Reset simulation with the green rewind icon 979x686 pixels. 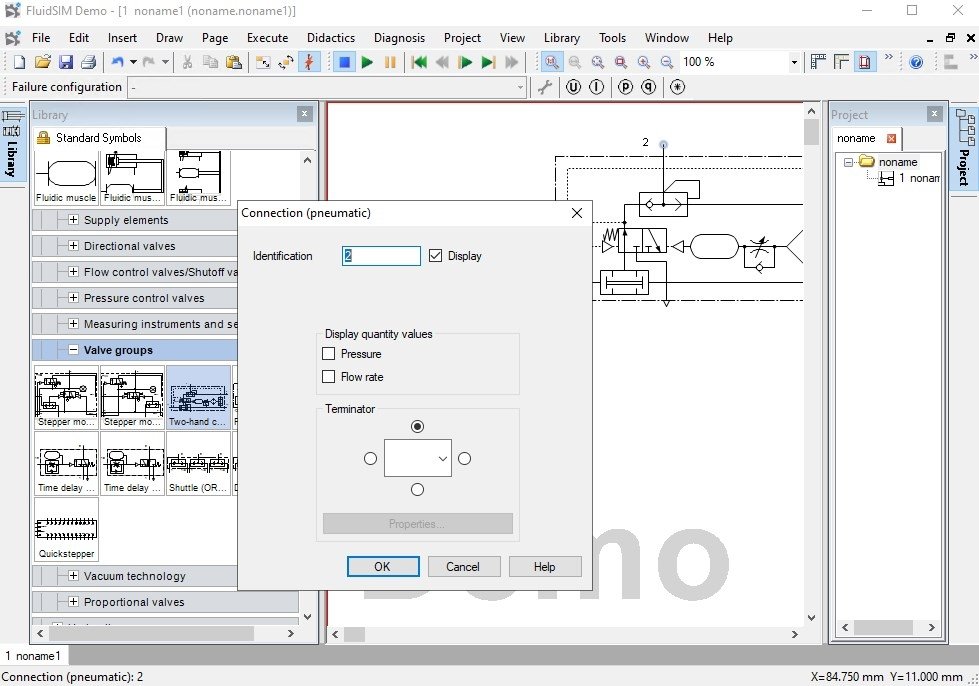tap(419, 62)
